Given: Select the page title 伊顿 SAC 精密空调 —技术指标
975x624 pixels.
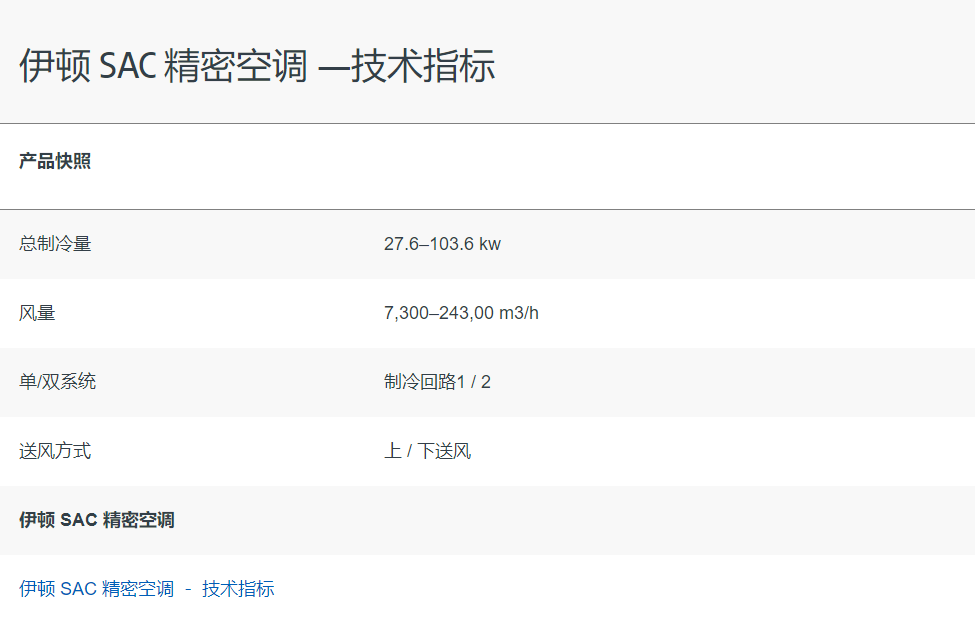Looking at the screenshot, I should 257,65.
